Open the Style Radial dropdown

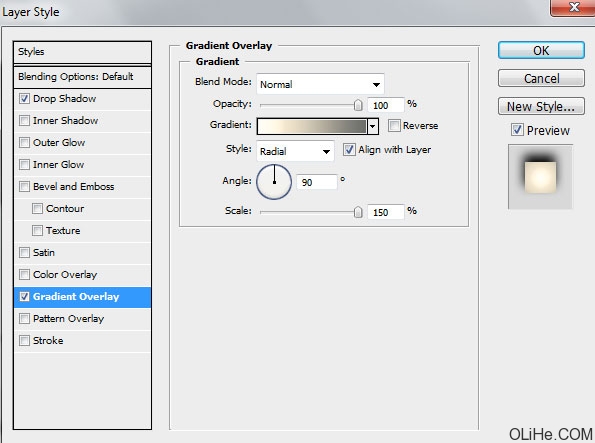(295, 151)
